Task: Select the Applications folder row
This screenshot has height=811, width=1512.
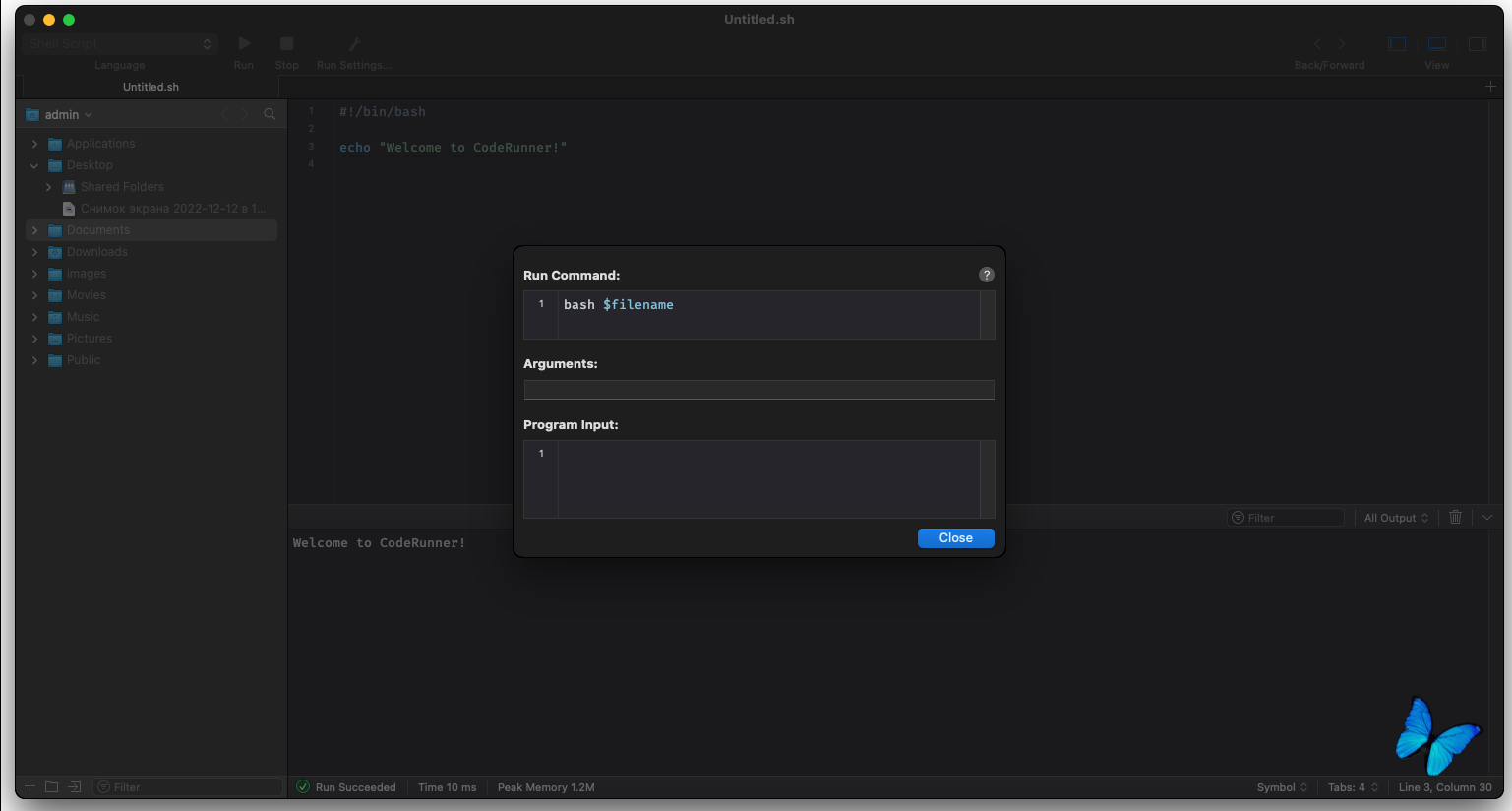Action: [151, 144]
